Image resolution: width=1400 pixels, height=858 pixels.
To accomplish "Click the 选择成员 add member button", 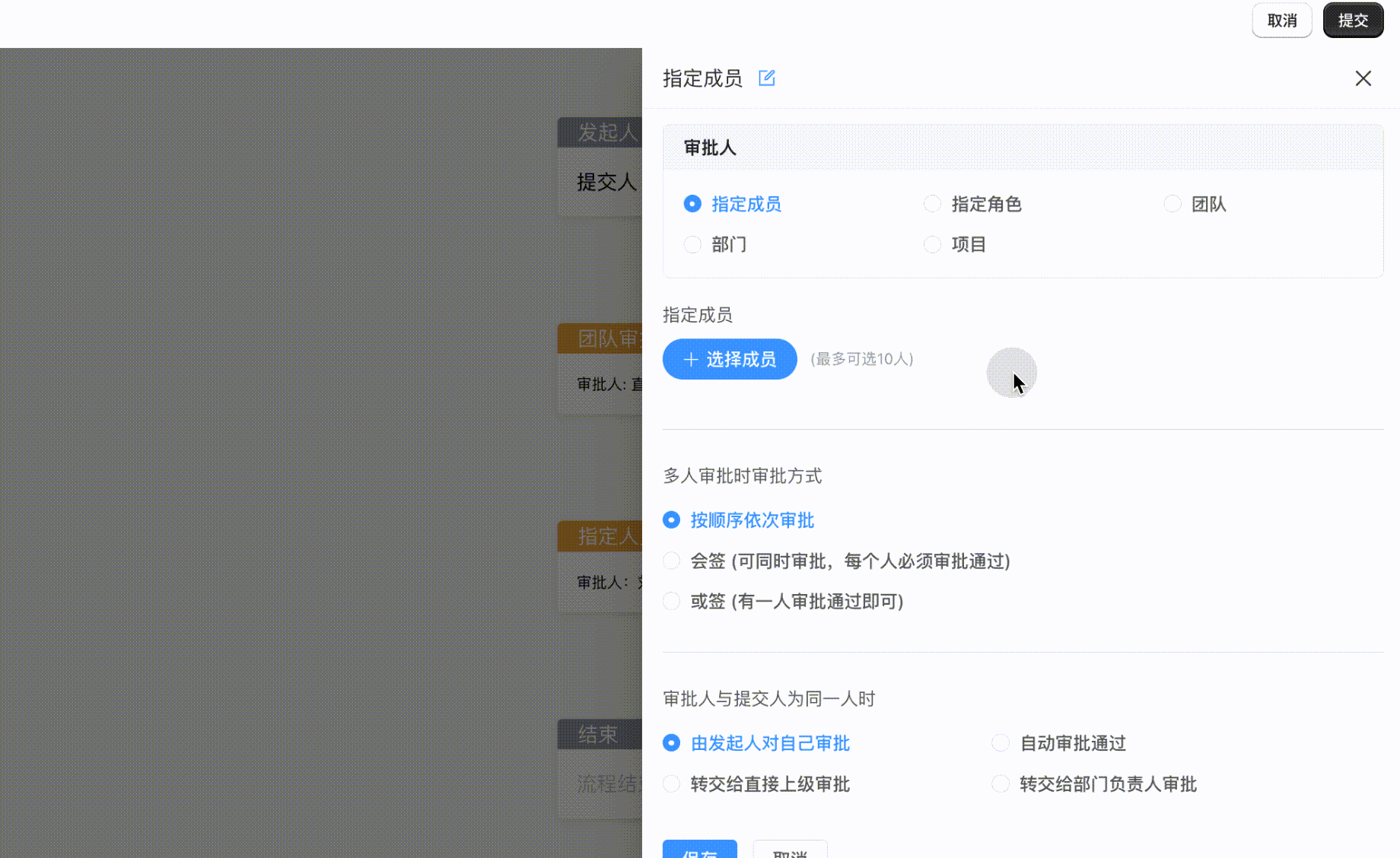I will (730, 359).
